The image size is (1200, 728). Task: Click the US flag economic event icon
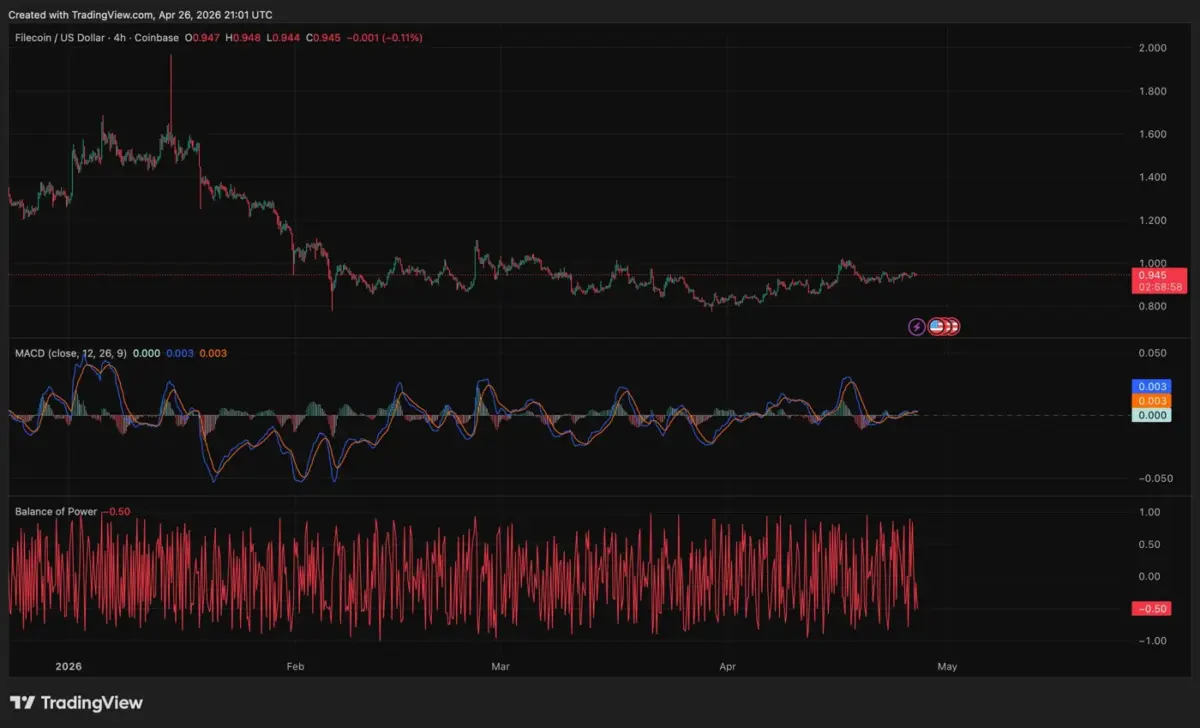coord(937,326)
